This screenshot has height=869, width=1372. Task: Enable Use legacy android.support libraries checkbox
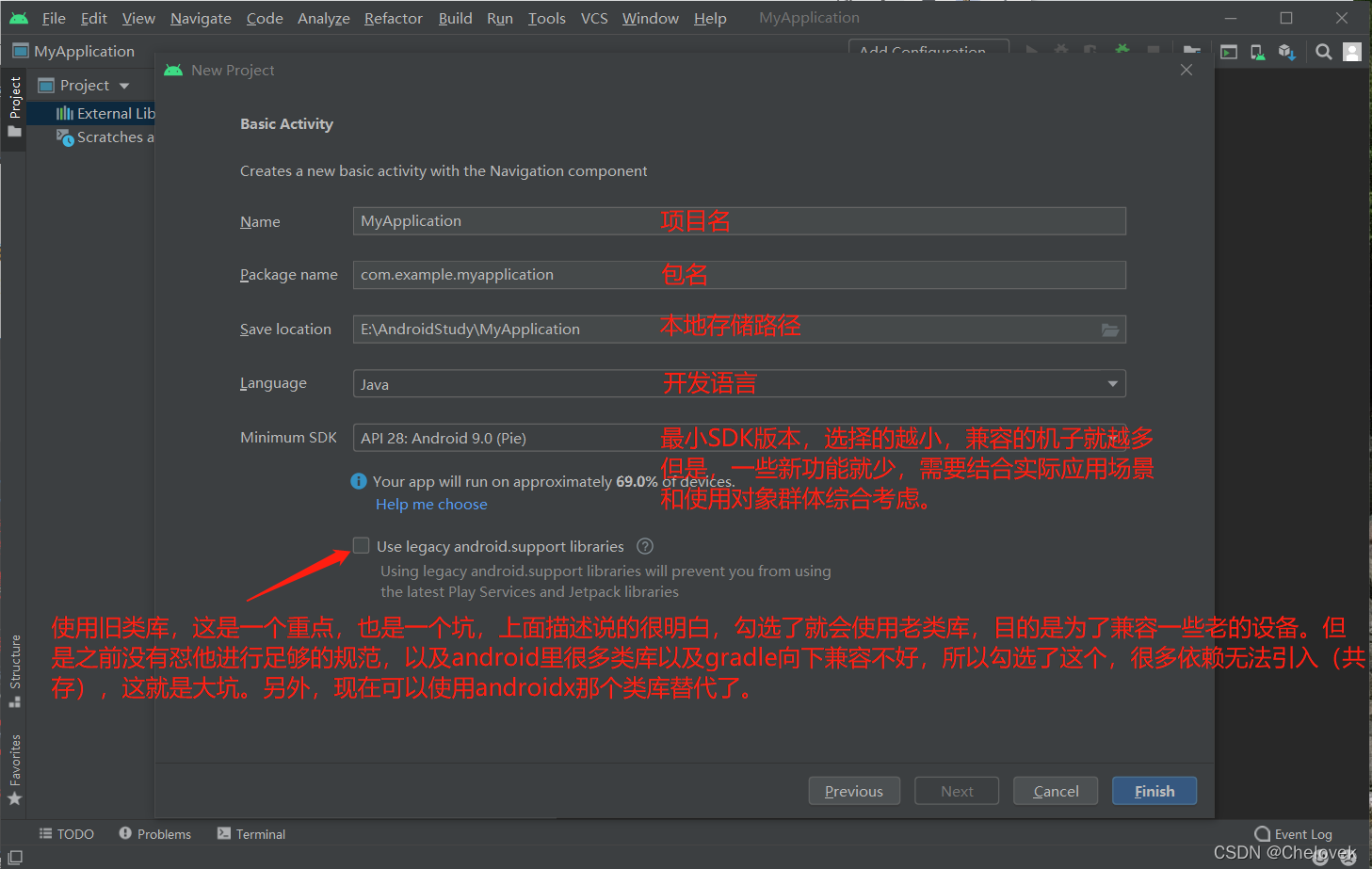[x=362, y=546]
